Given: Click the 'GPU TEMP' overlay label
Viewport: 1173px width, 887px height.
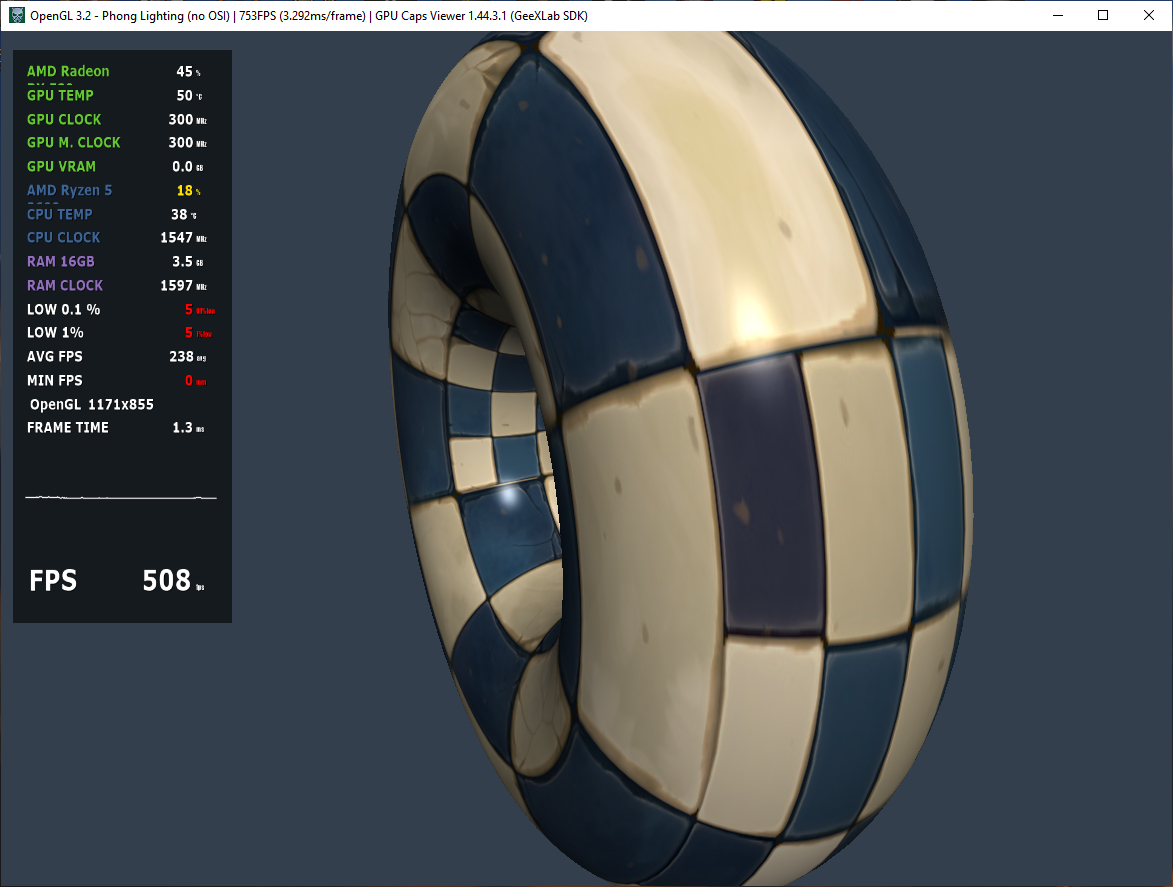Looking at the screenshot, I should 60,95.
